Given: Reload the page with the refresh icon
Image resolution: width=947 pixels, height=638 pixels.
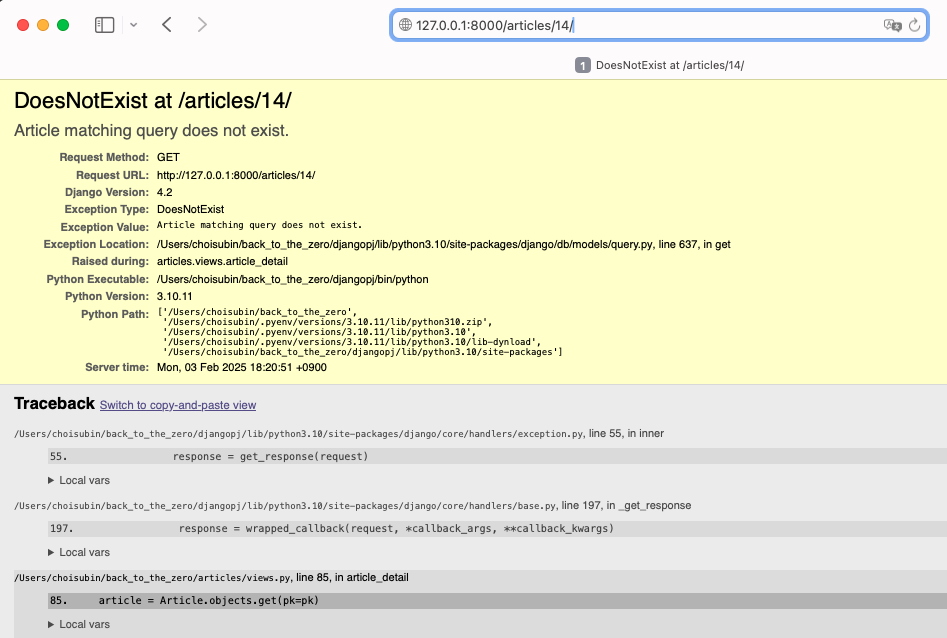Looking at the screenshot, I should 914,25.
